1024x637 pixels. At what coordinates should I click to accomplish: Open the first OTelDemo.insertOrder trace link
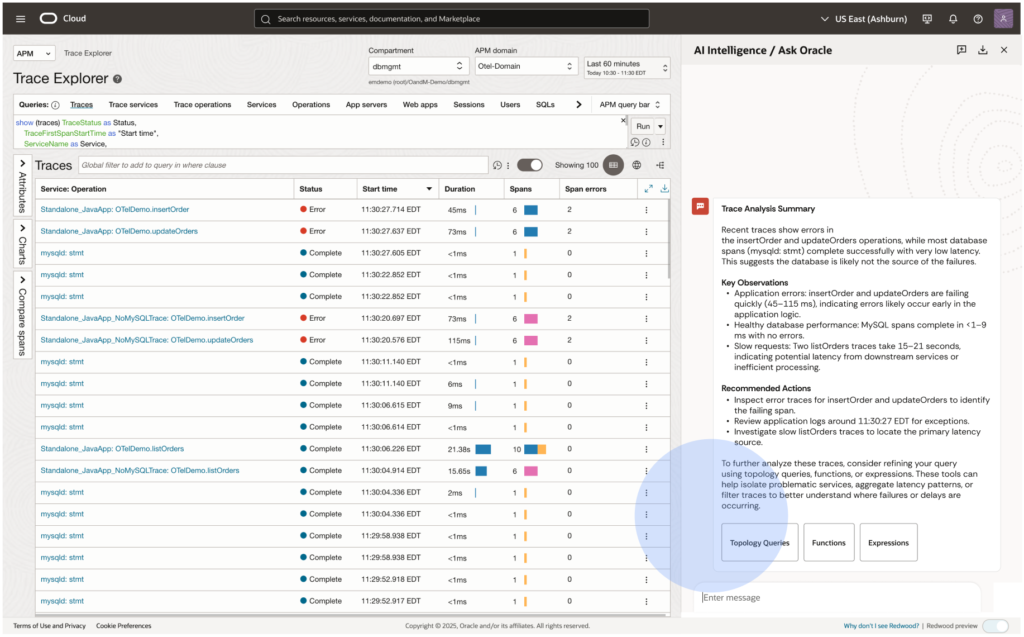pos(114,210)
